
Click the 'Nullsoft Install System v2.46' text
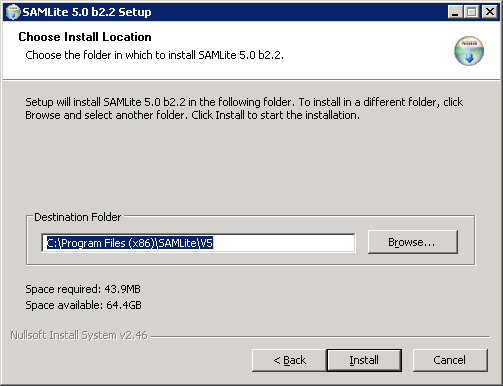pyautogui.click(x=79, y=335)
